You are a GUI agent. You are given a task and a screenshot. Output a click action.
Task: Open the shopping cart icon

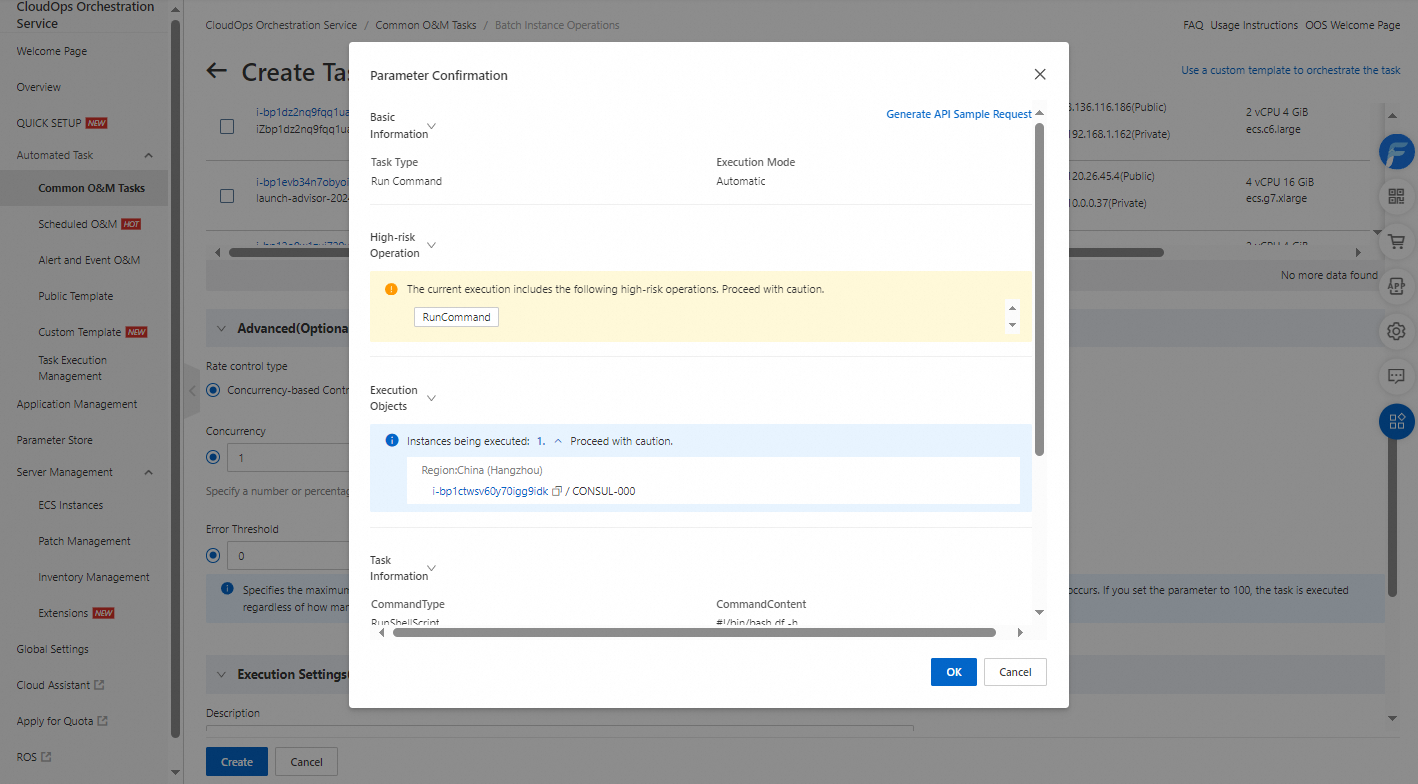(x=1396, y=241)
